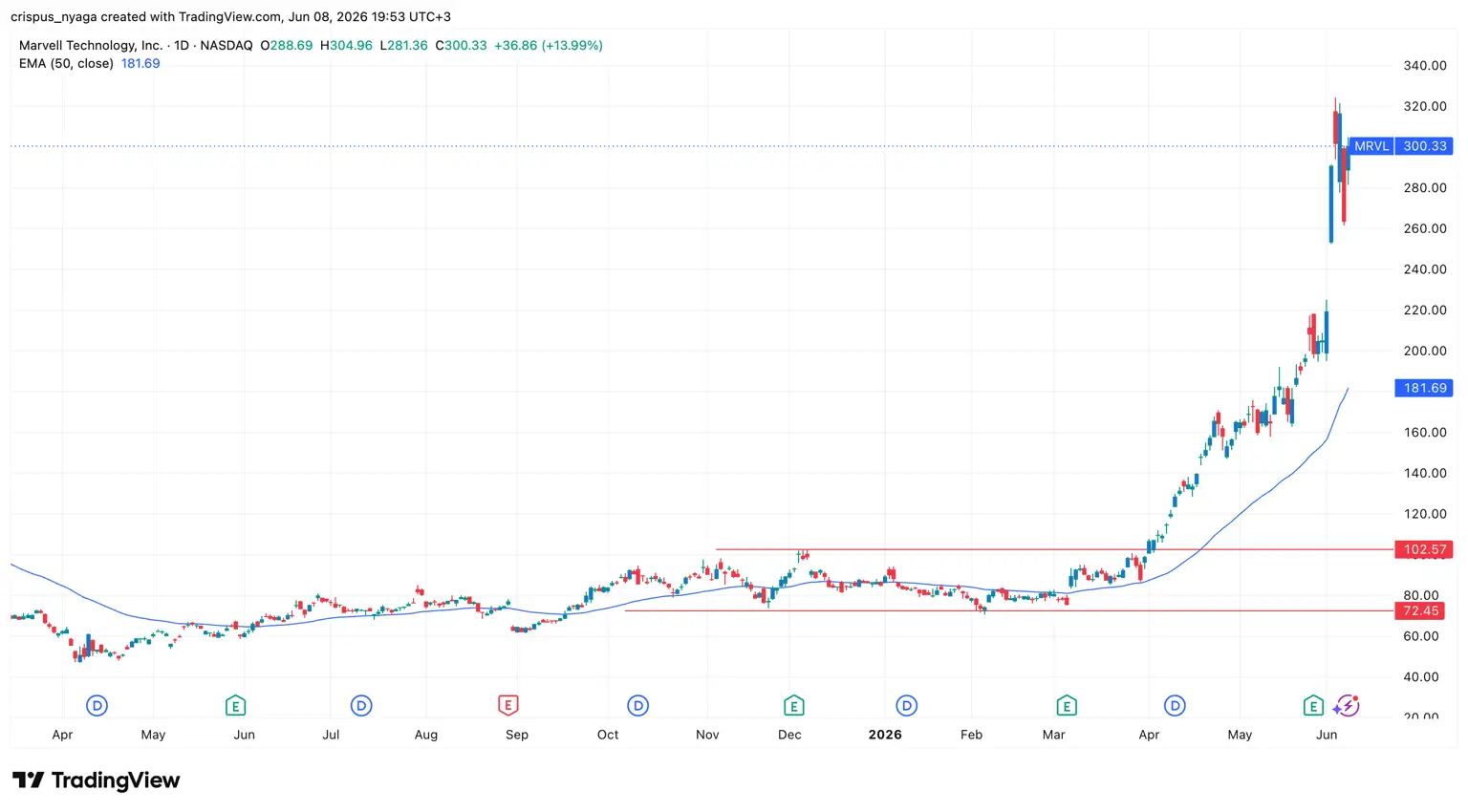The image size is (1468, 812).
Task: Click the "320.00" price axis label
Action: pos(1425,106)
